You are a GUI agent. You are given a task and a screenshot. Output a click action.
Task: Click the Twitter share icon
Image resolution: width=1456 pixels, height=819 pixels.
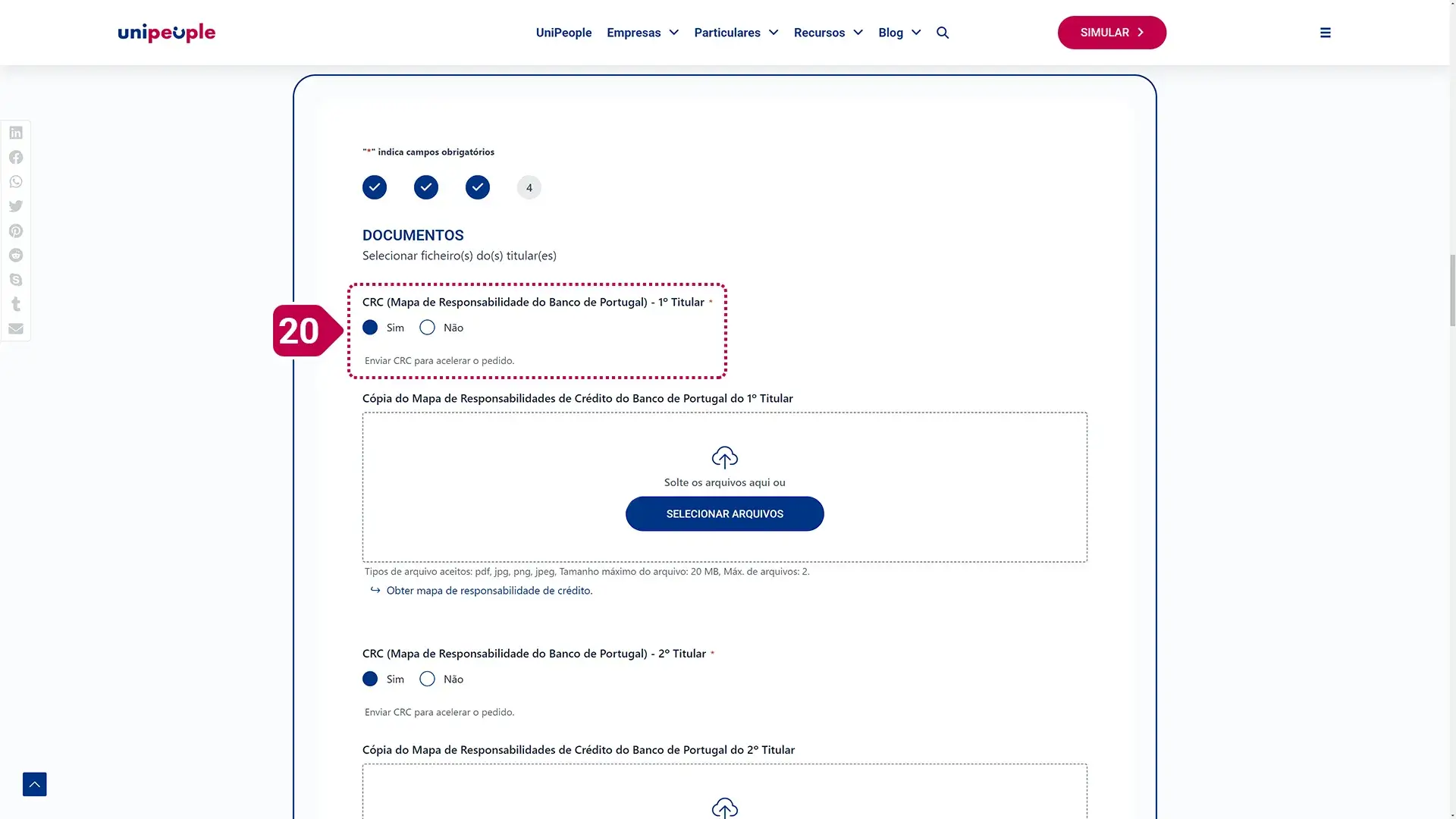pos(16,206)
